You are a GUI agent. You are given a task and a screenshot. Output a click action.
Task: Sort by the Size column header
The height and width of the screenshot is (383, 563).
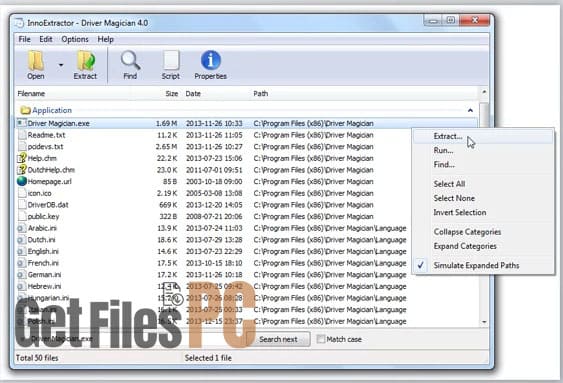(172, 94)
